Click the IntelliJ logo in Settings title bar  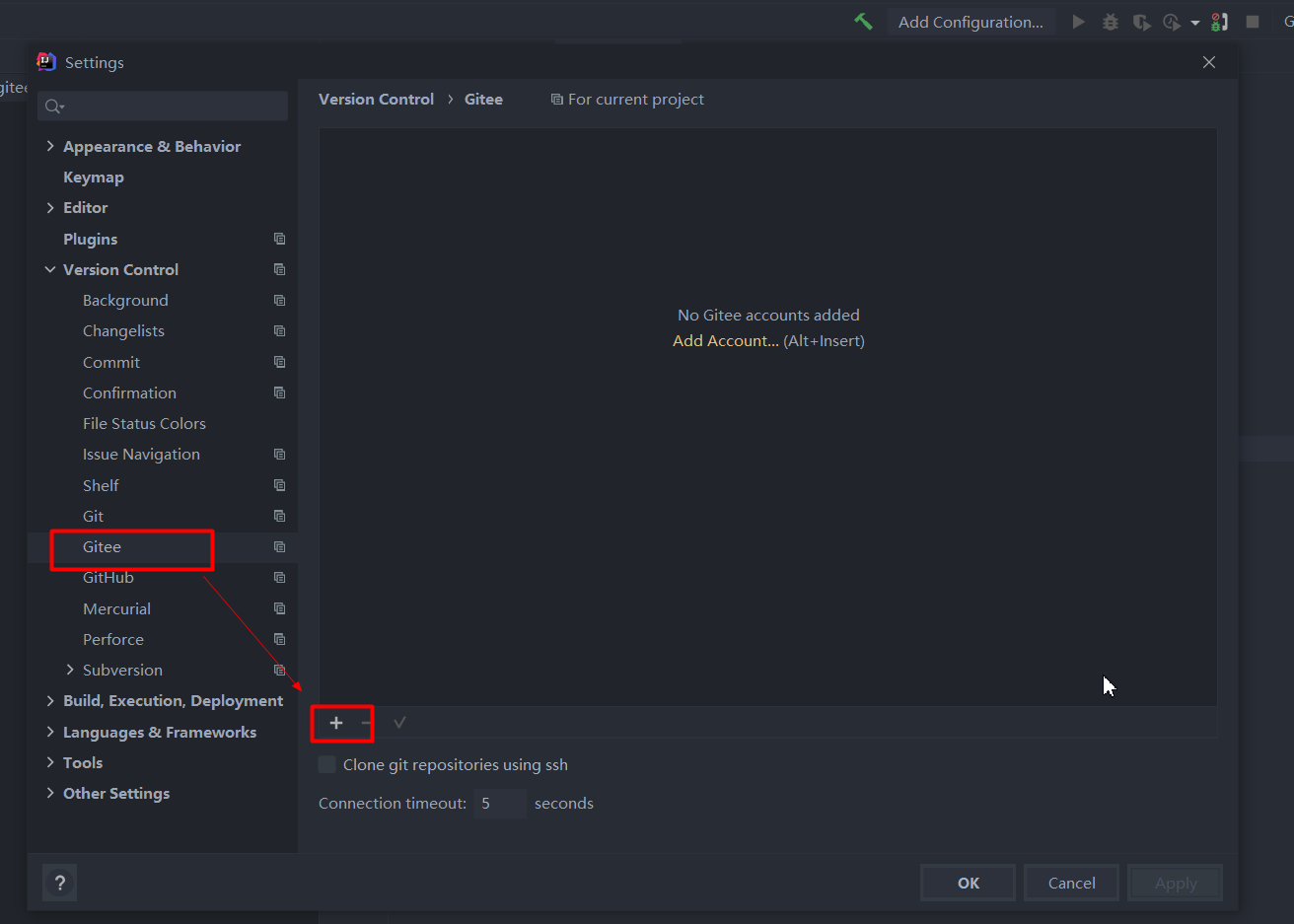coord(46,61)
